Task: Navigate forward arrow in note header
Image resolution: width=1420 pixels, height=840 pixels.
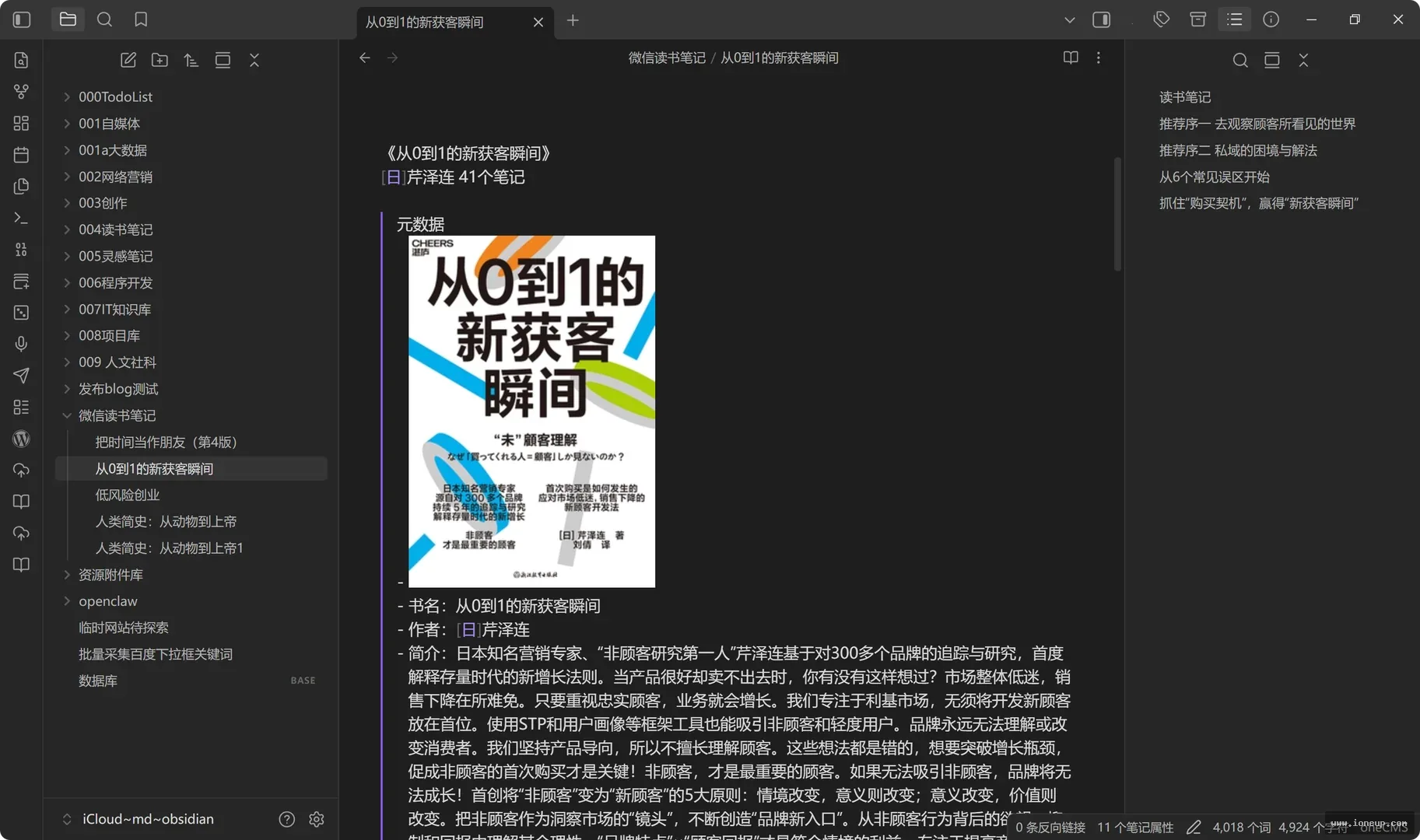Action: pos(392,58)
